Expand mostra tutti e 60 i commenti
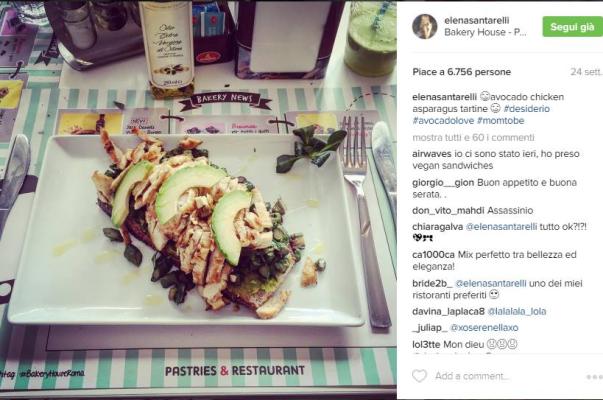The width and height of the screenshot is (603, 400). pos(473,137)
